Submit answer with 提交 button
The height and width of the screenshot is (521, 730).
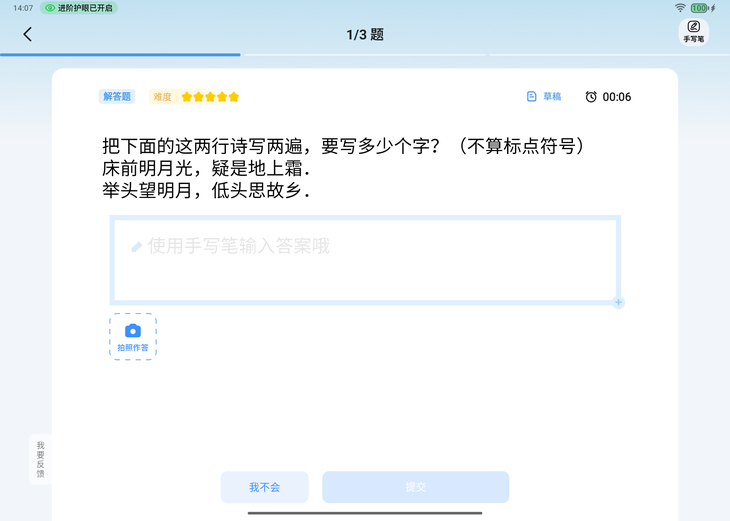415,487
